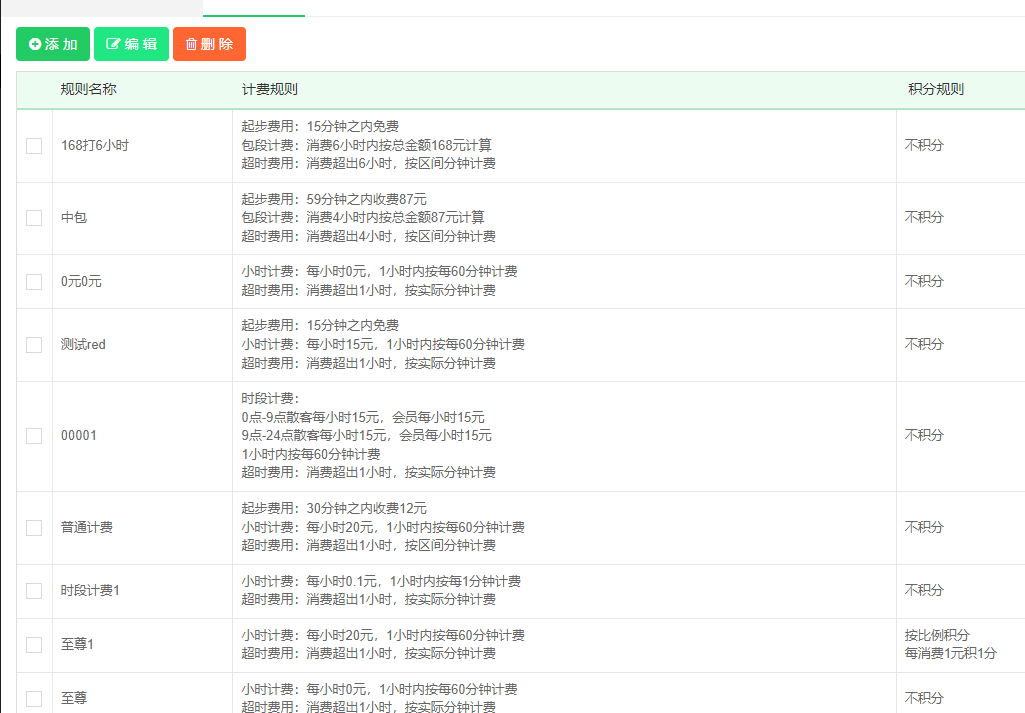Click text 9点-24点散客每小时15元

pos(314,435)
